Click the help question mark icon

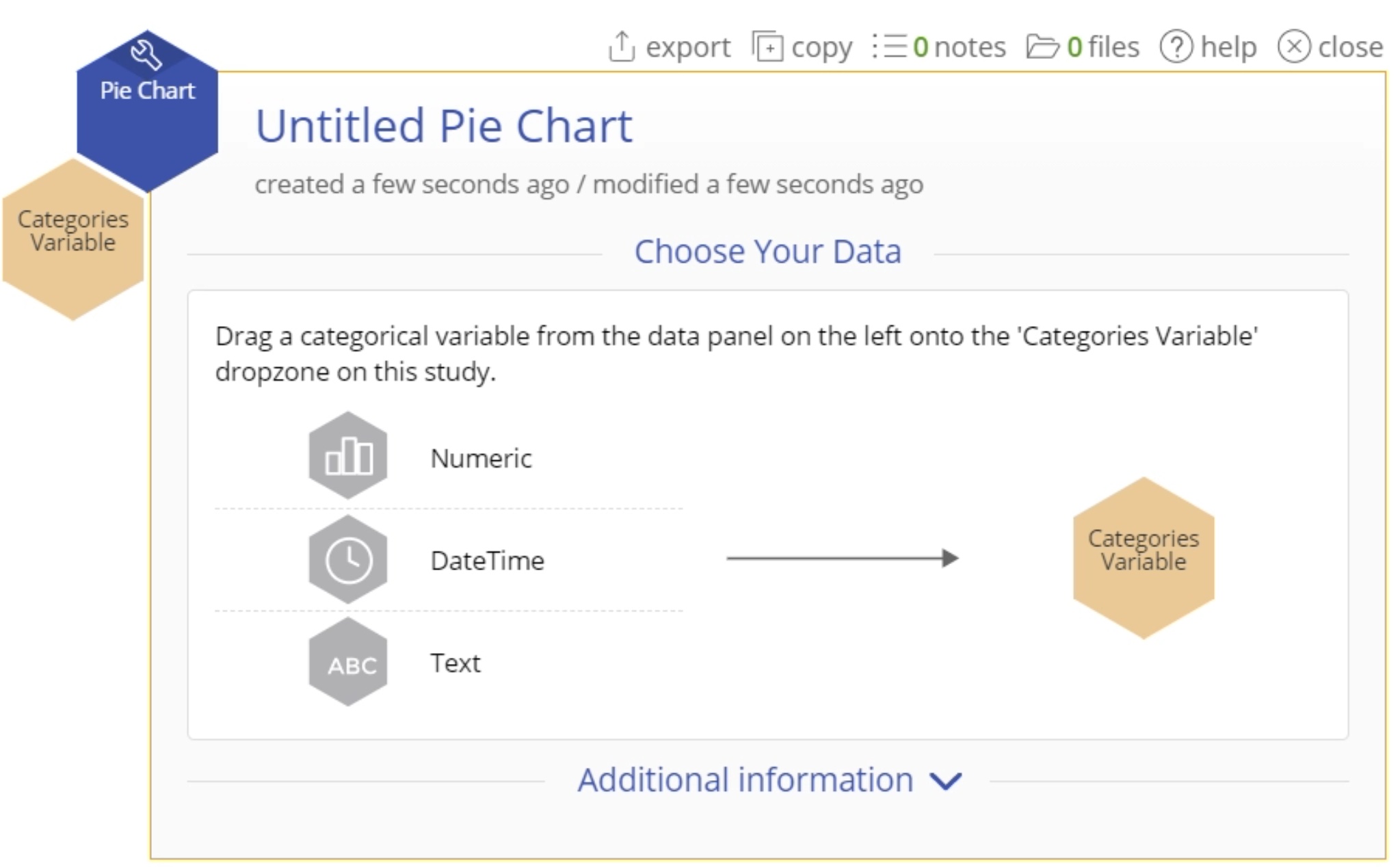pyautogui.click(x=1176, y=47)
